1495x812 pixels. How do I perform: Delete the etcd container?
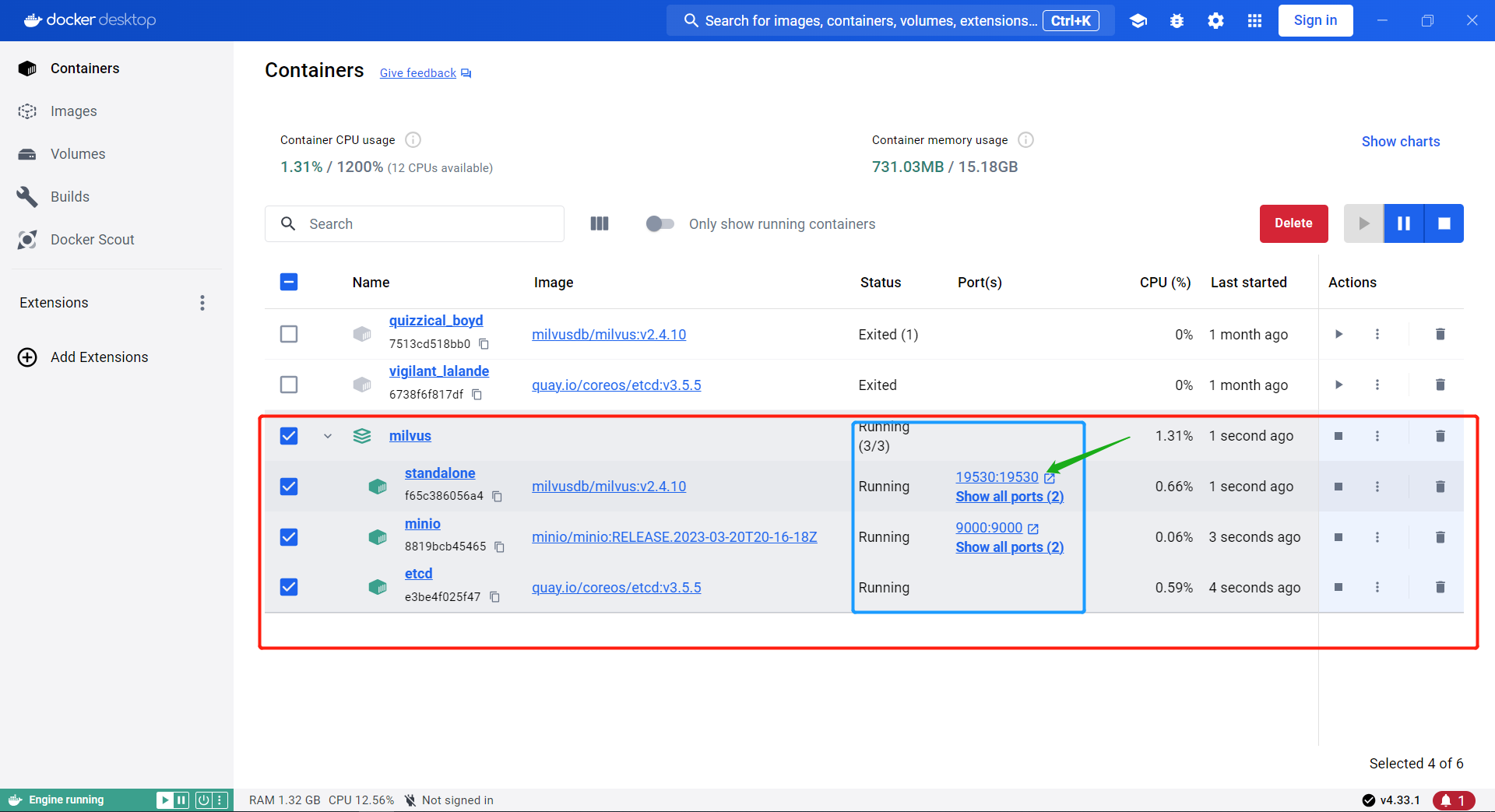(1440, 587)
